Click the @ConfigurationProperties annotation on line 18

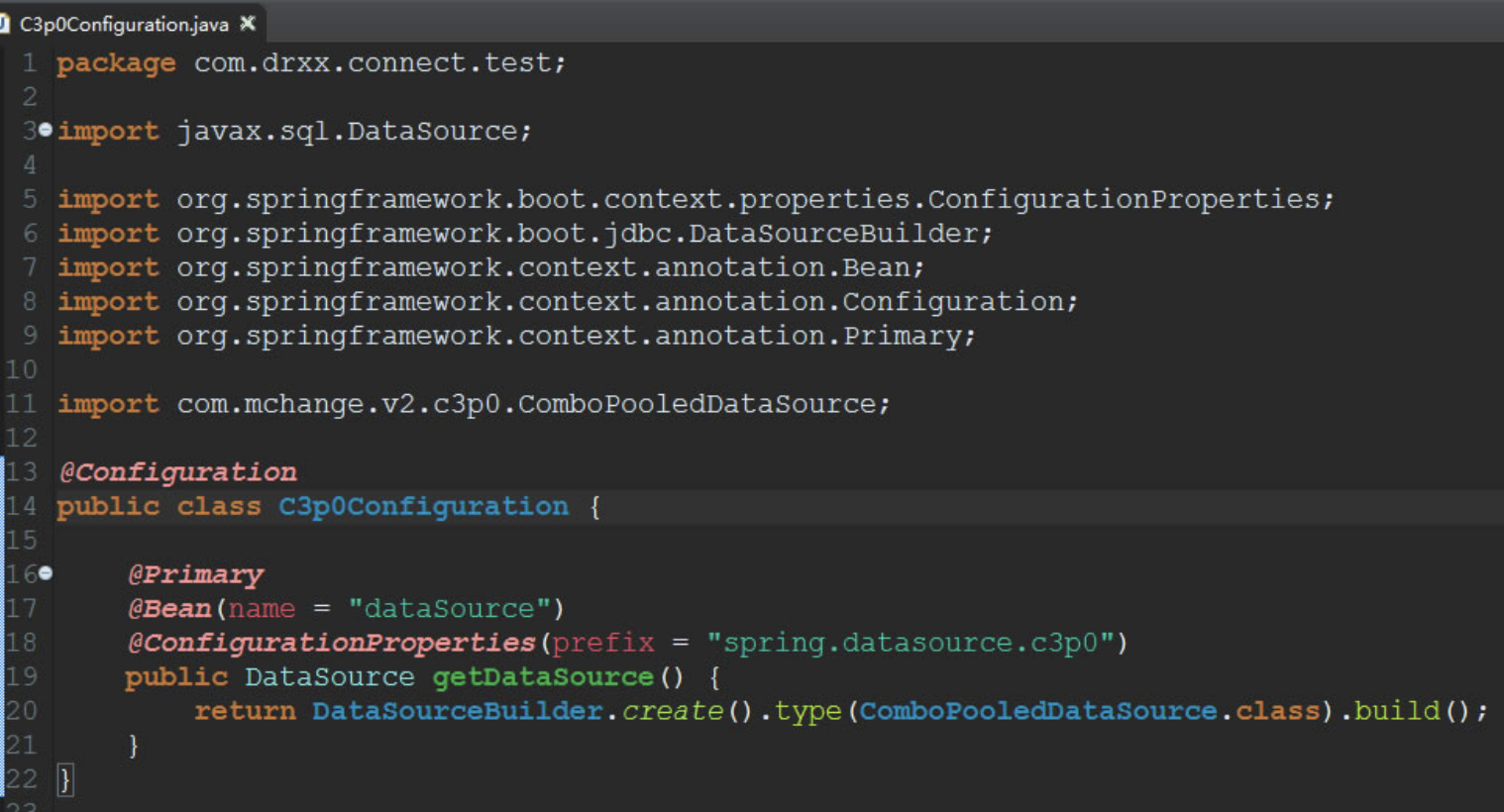tap(331, 644)
